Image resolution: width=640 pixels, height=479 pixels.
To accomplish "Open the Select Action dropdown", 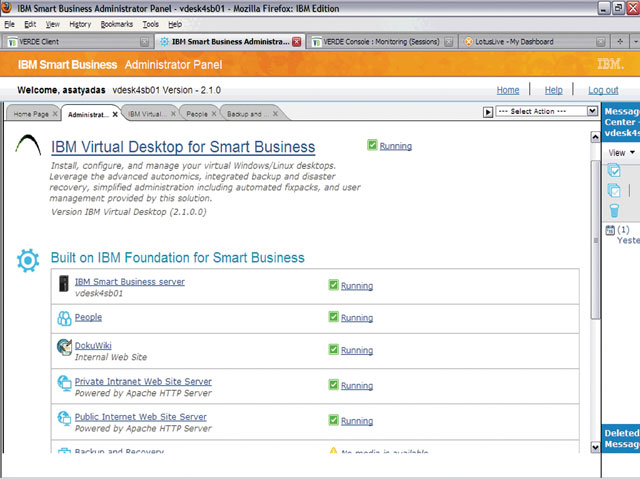I will click(592, 111).
